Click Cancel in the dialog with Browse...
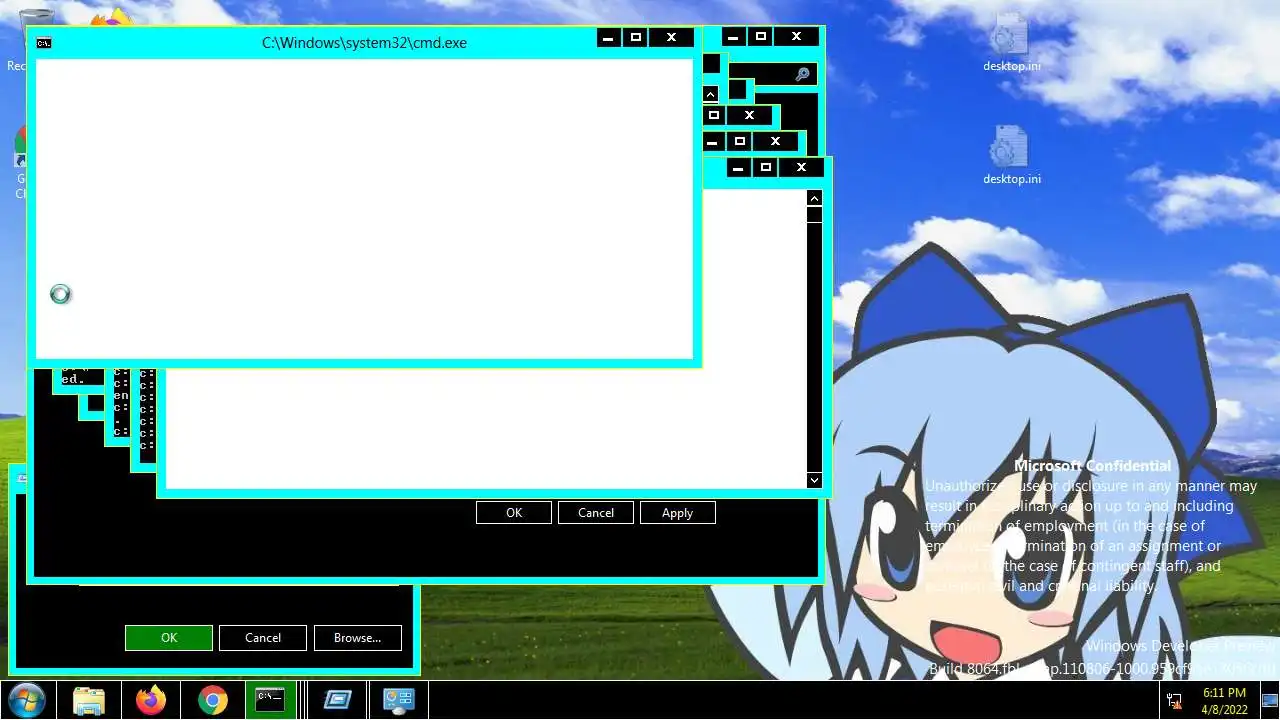Viewport: 1280px width, 720px height. [x=263, y=638]
